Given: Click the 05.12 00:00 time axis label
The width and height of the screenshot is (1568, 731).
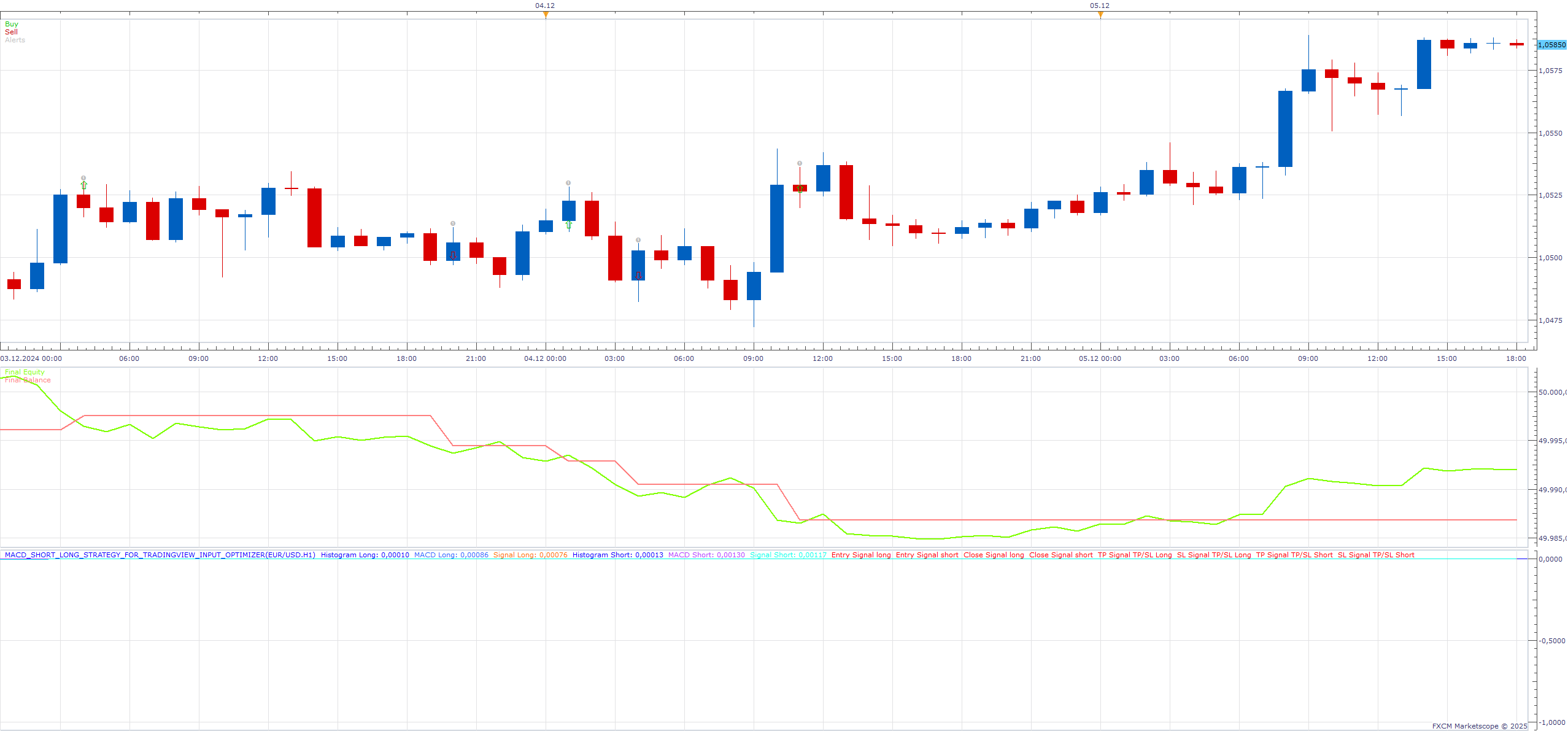Looking at the screenshot, I should click(1100, 358).
